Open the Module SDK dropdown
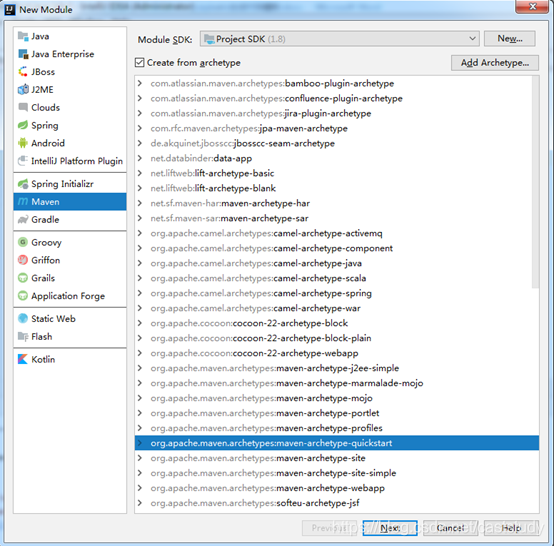Image resolution: width=554 pixels, height=546 pixels. [x=340, y=39]
